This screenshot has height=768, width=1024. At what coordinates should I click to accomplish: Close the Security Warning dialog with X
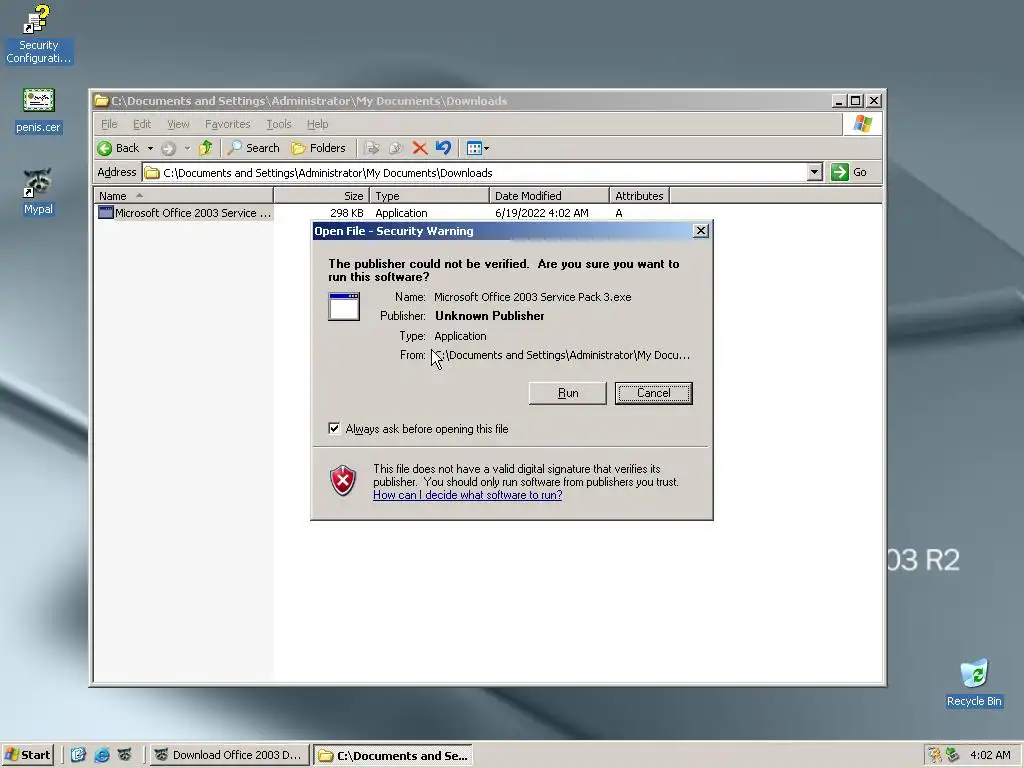[x=700, y=231]
